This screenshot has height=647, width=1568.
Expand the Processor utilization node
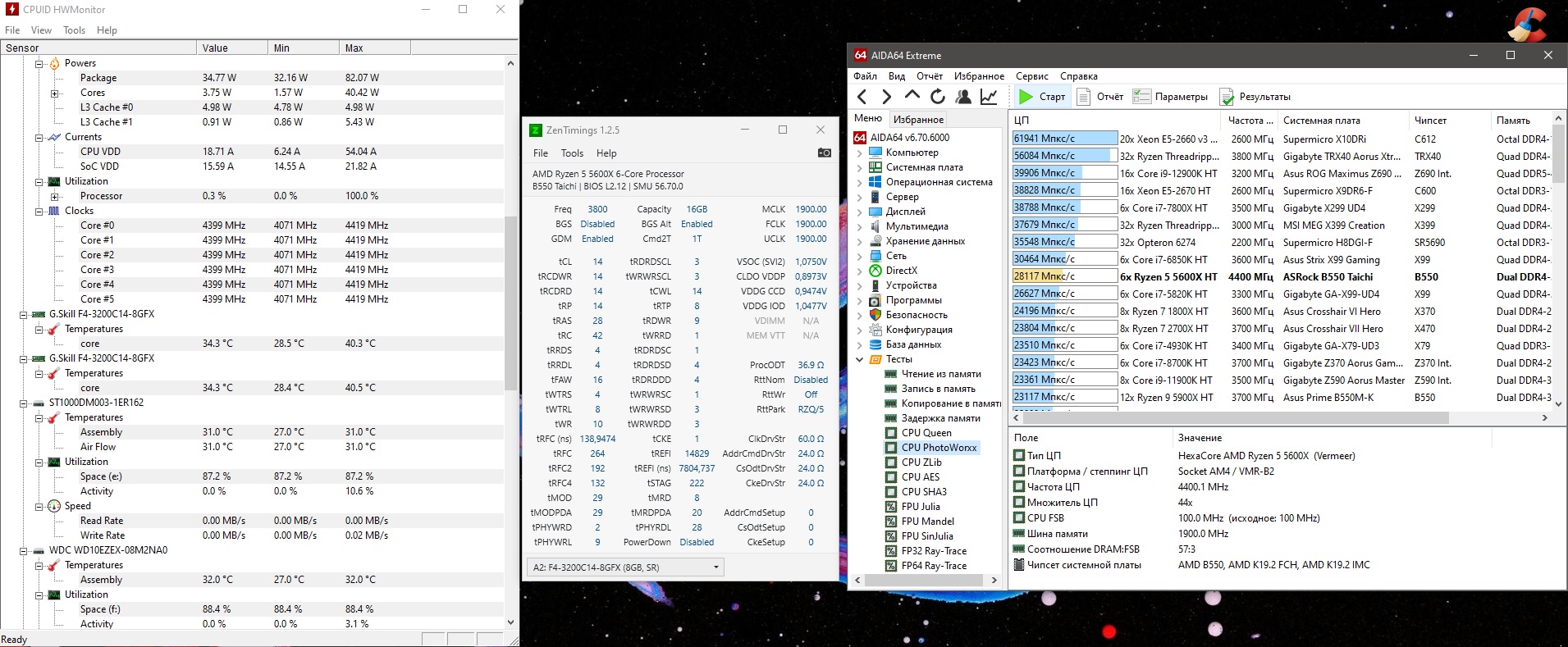[x=54, y=196]
